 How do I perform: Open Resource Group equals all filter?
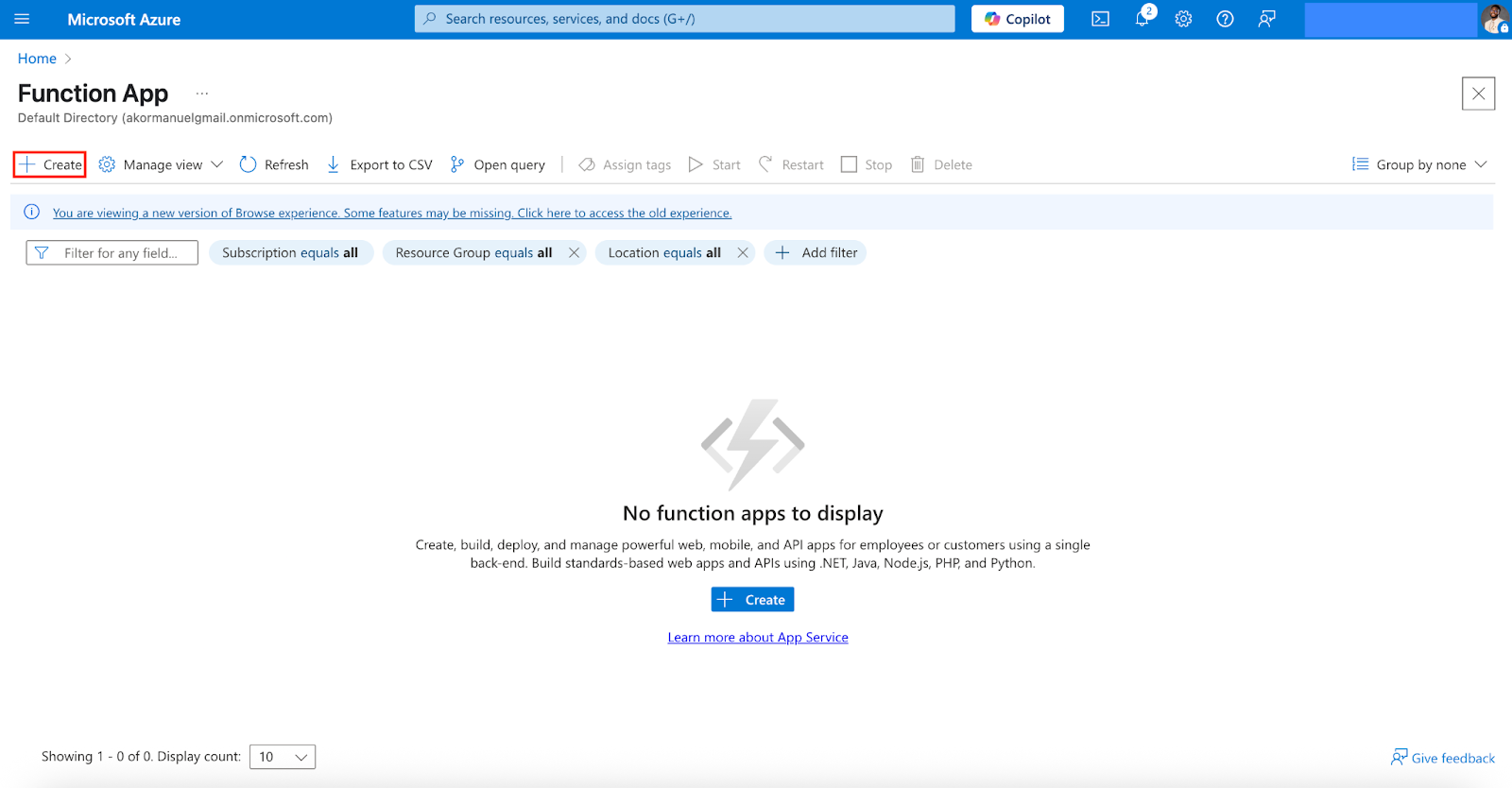[473, 253]
